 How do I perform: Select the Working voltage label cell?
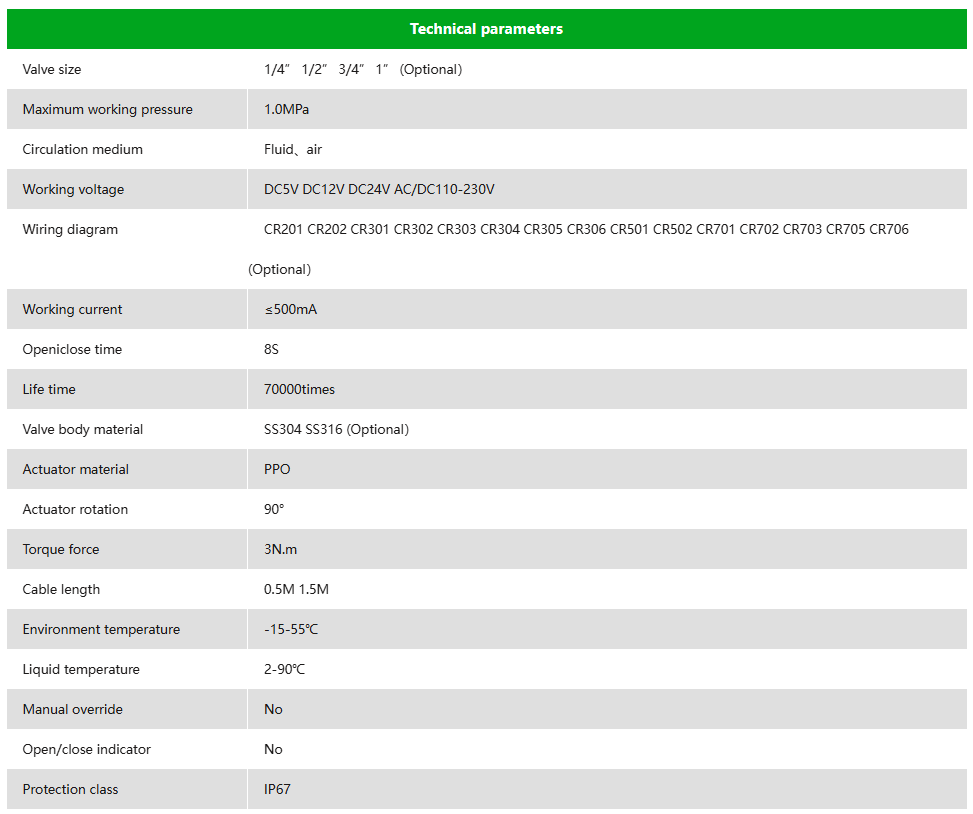[x=74, y=189]
